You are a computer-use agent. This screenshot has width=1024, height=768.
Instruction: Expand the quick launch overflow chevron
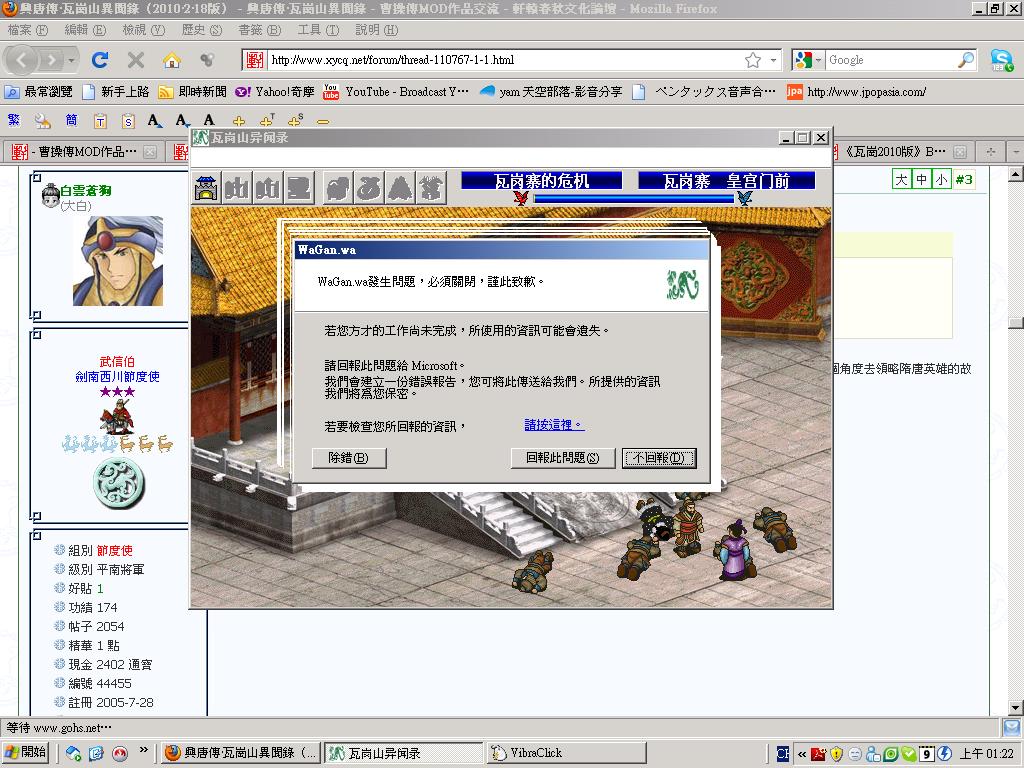pyautogui.click(x=144, y=750)
